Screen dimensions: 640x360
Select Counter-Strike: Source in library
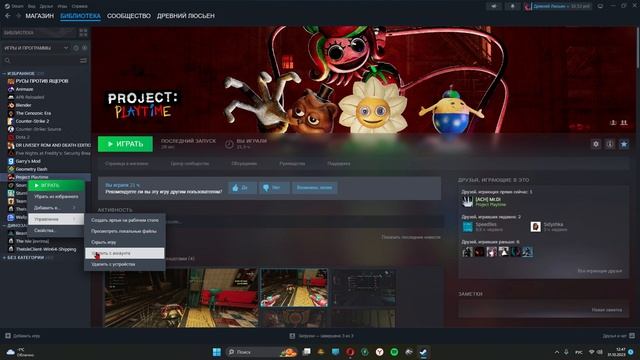tap(38, 129)
